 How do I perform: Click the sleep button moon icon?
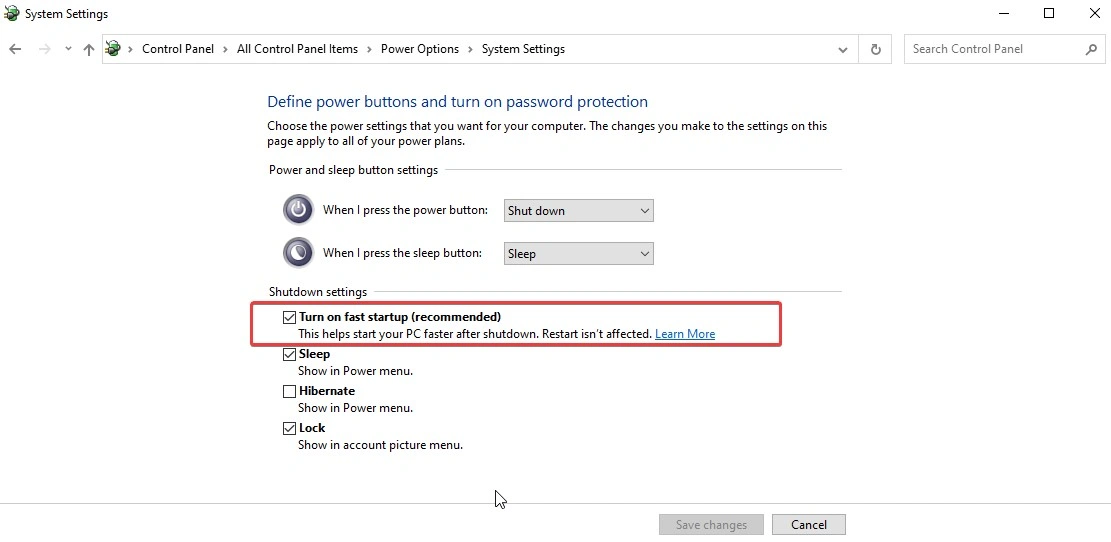(298, 253)
